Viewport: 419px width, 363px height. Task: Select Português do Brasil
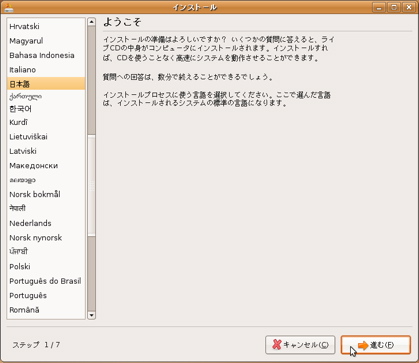[x=46, y=281]
